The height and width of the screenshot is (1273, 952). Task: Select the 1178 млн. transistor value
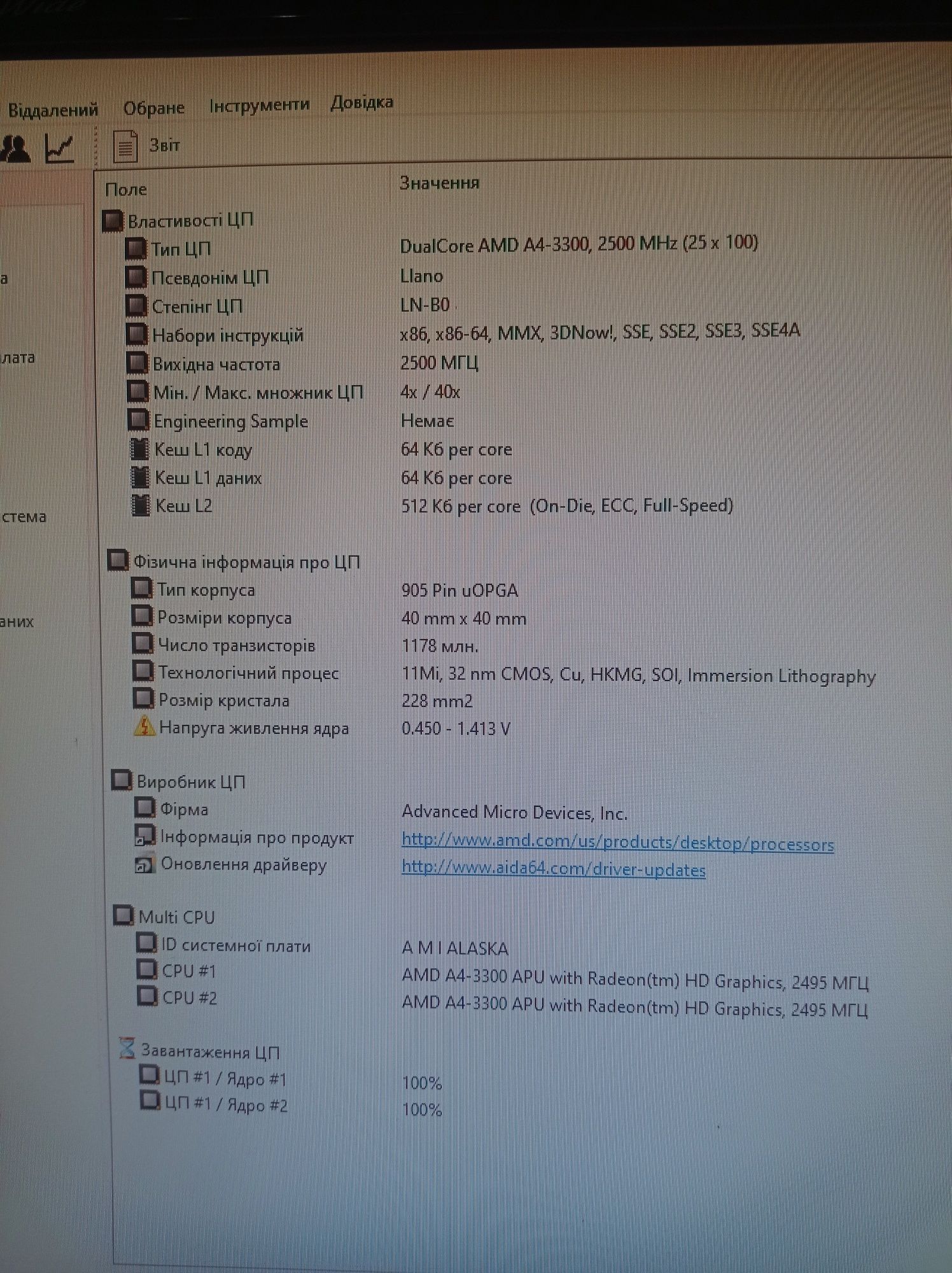click(x=440, y=647)
